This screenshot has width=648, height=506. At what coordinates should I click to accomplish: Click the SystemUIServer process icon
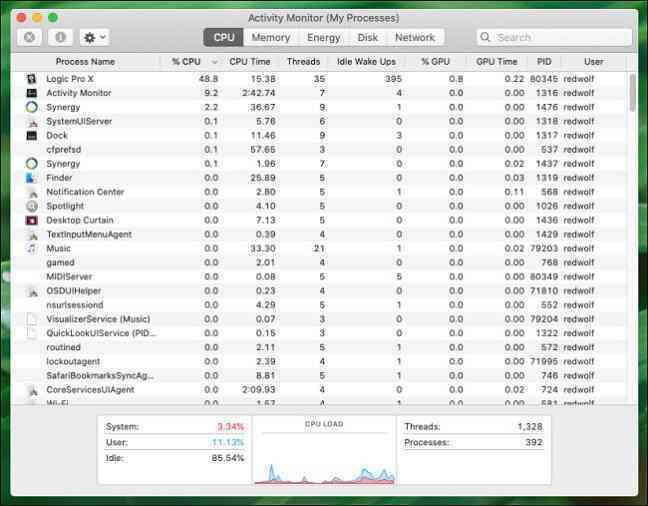click(32, 122)
